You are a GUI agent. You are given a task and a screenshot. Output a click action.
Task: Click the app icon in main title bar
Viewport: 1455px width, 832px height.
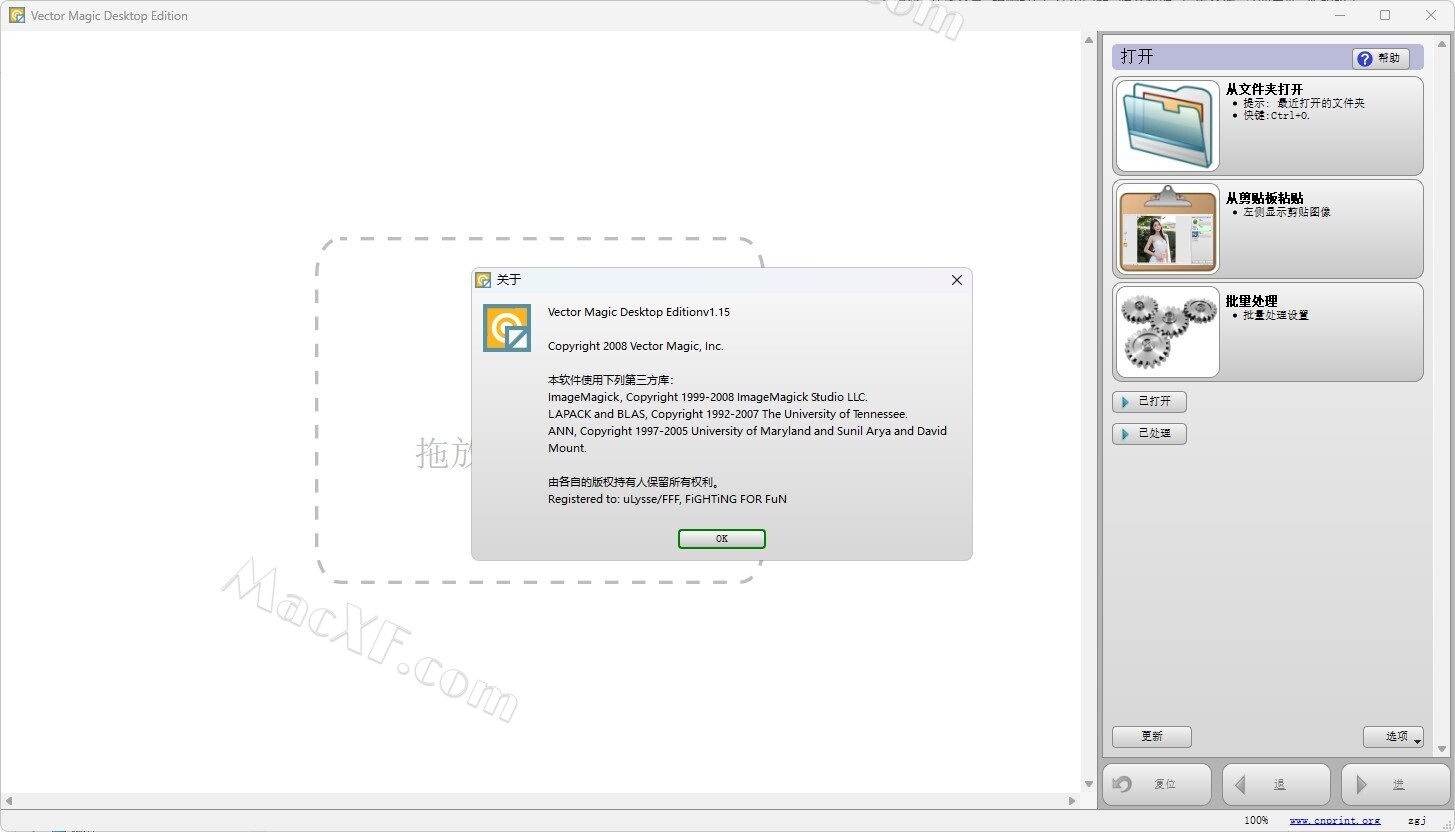point(17,15)
